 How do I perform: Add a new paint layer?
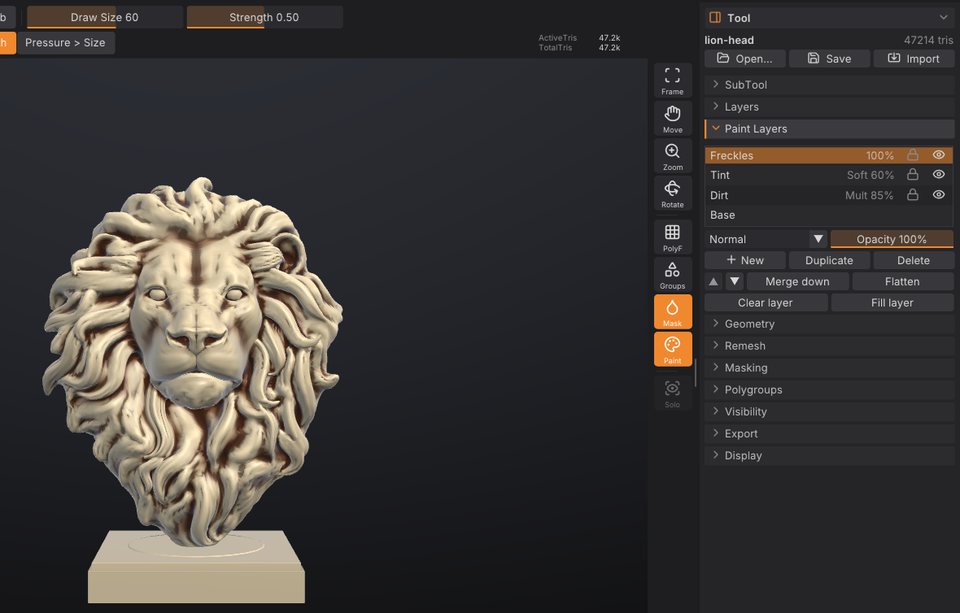(745, 260)
